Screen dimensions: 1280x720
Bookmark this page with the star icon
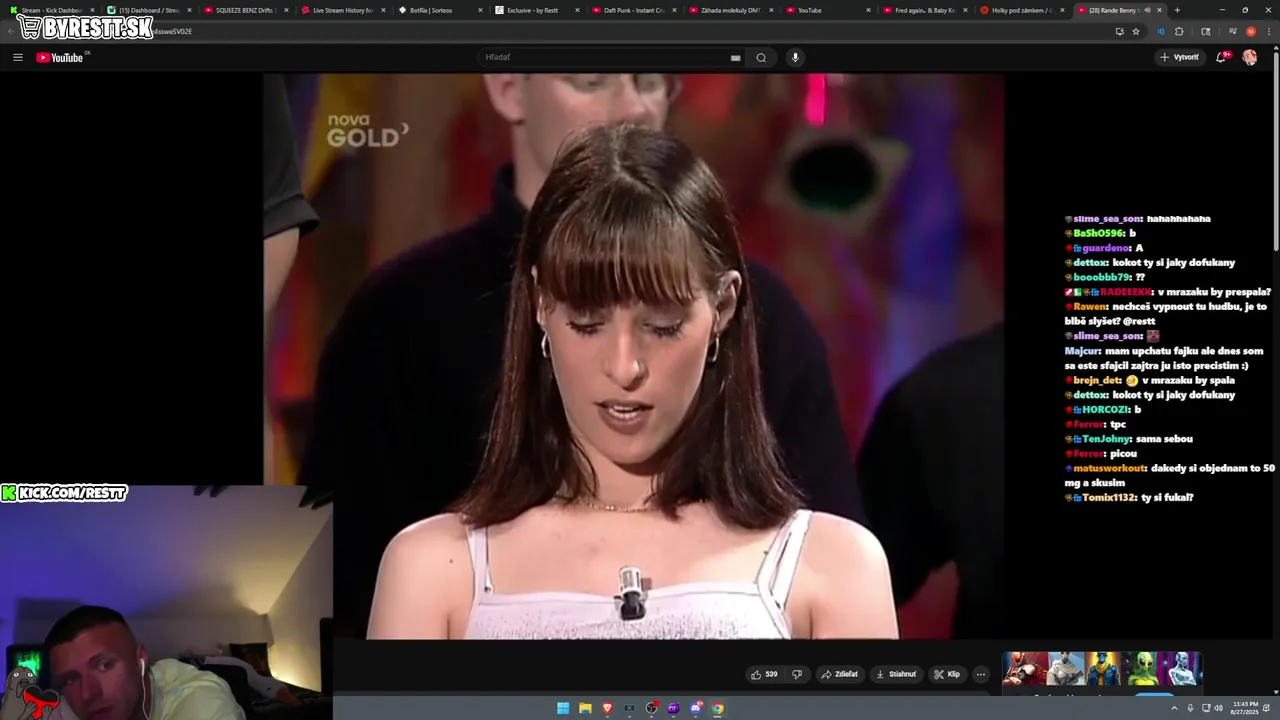tap(1136, 31)
